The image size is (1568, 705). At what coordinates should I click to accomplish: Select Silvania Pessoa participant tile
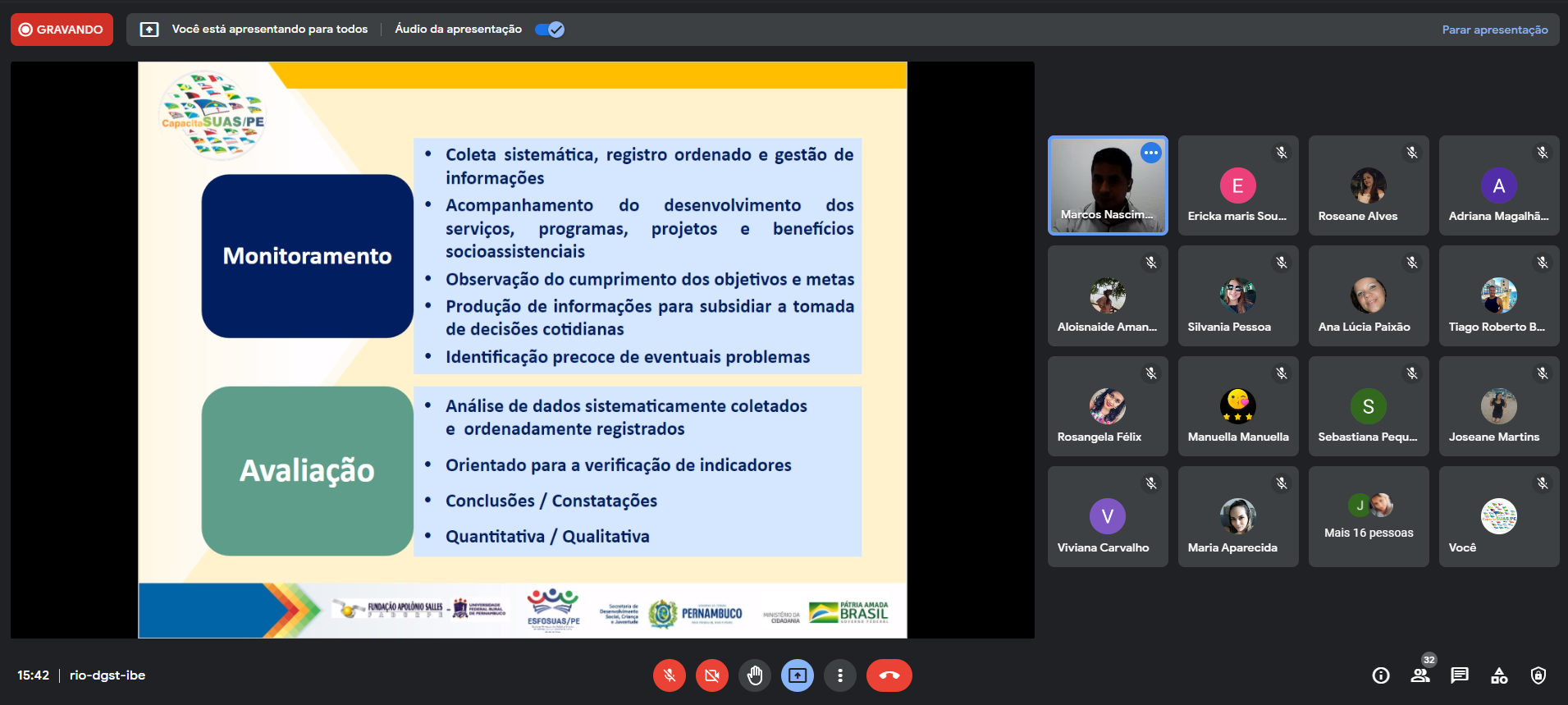[x=1237, y=295]
